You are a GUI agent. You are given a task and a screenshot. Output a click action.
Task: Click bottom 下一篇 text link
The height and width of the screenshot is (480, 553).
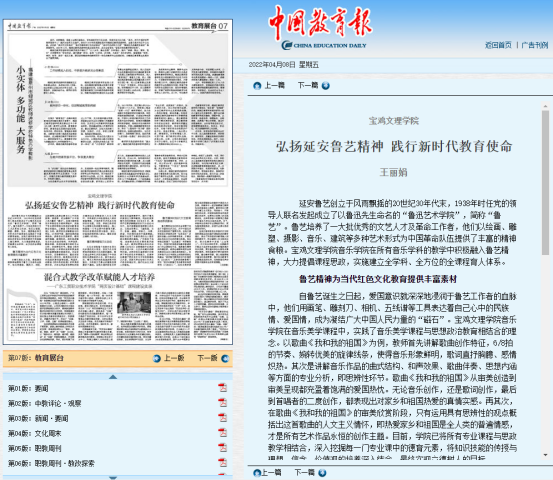(305, 473)
